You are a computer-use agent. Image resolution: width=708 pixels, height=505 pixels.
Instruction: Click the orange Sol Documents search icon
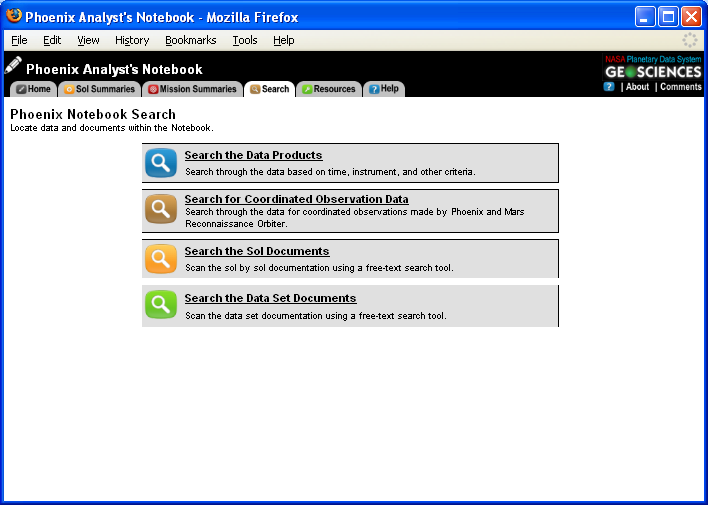[x=161, y=259]
